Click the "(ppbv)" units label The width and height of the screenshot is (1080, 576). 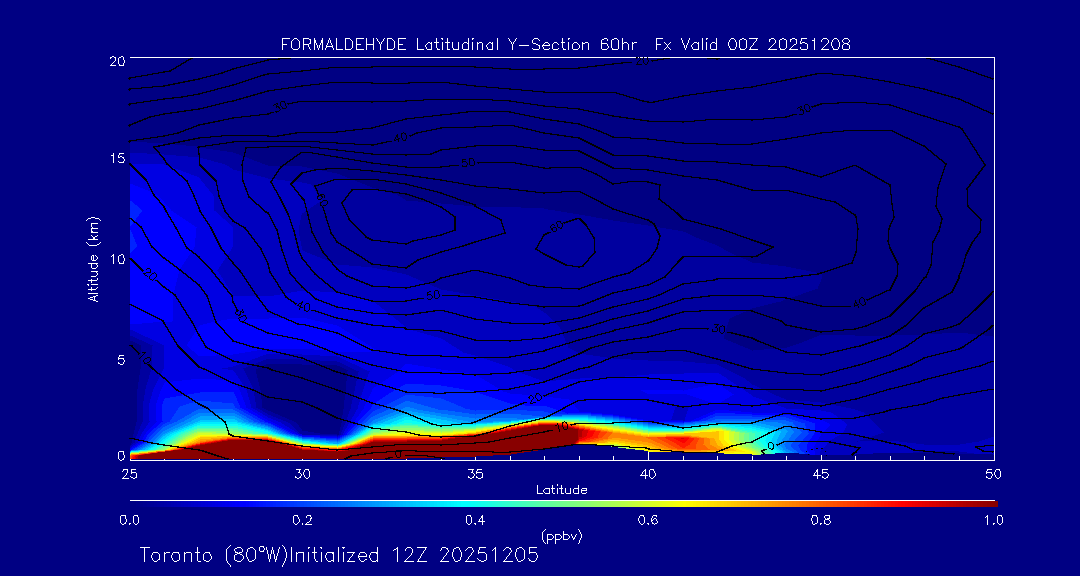(561, 537)
